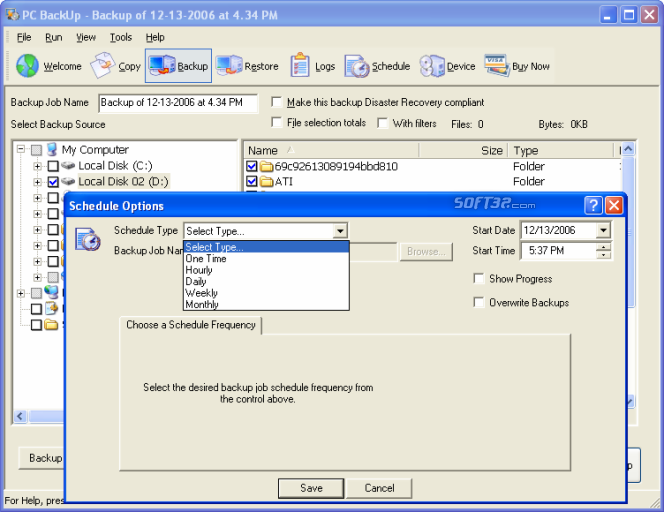
Task: Increase the Start Time with the up spinner
Action: click(x=603, y=247)
